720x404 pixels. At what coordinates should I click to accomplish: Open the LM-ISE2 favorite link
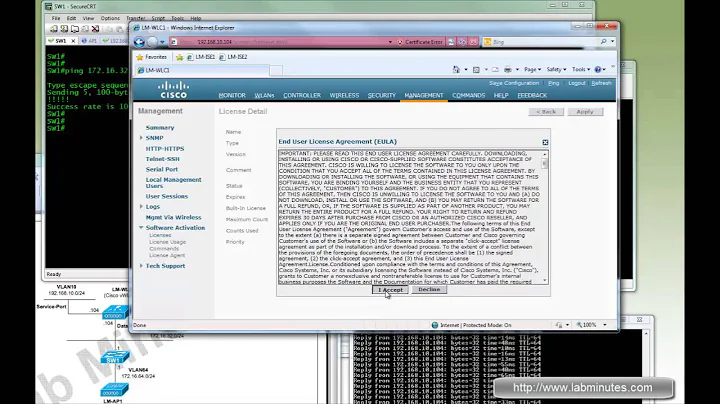233,57
